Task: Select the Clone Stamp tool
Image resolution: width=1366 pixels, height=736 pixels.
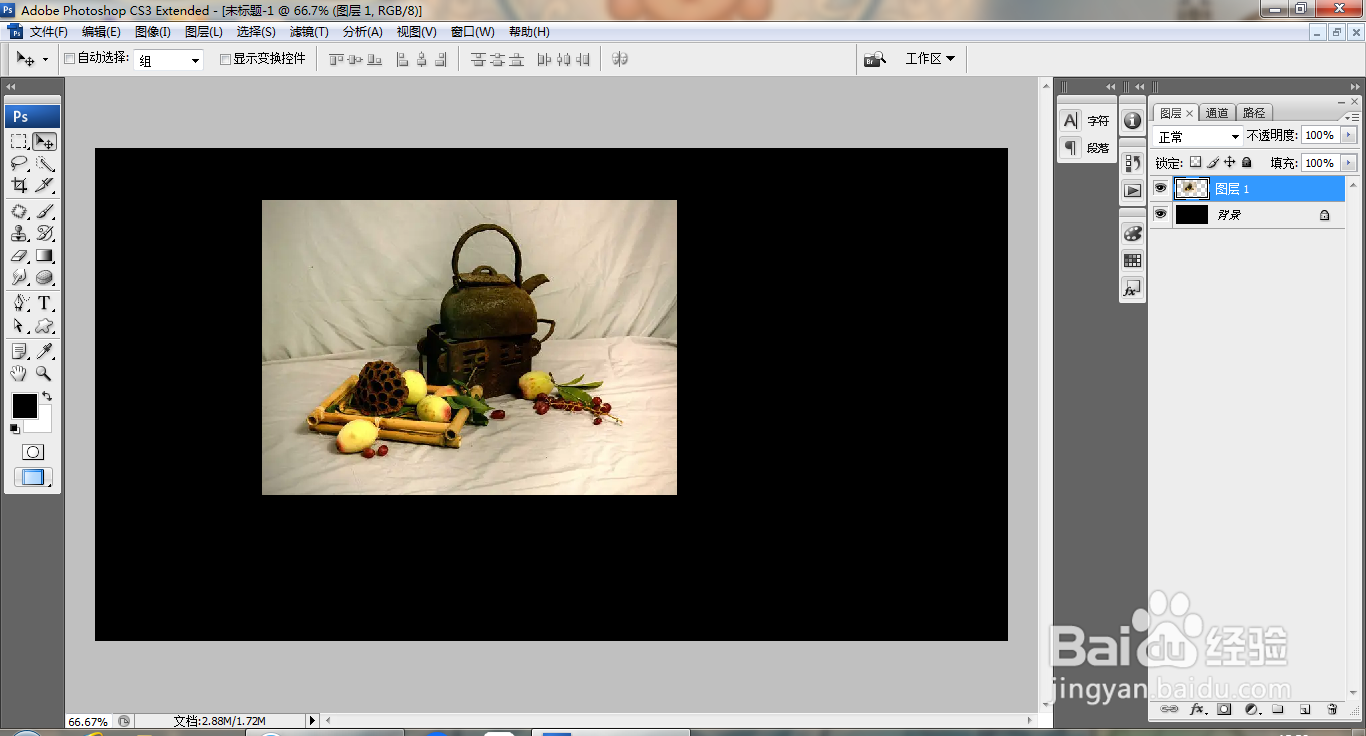Action: coord(19,234)
